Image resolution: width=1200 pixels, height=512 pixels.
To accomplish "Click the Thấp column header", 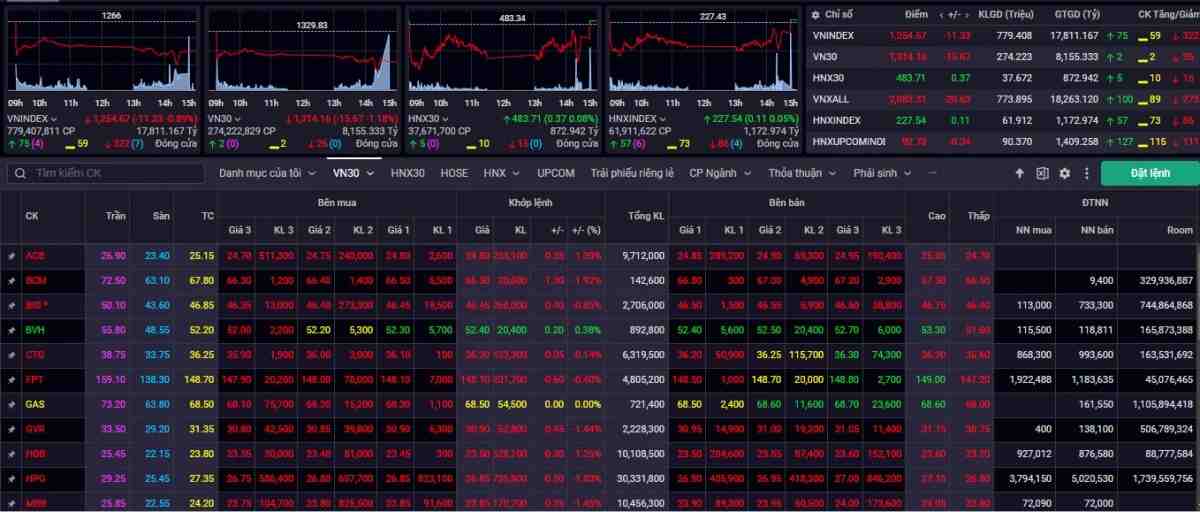I will 979,215.
